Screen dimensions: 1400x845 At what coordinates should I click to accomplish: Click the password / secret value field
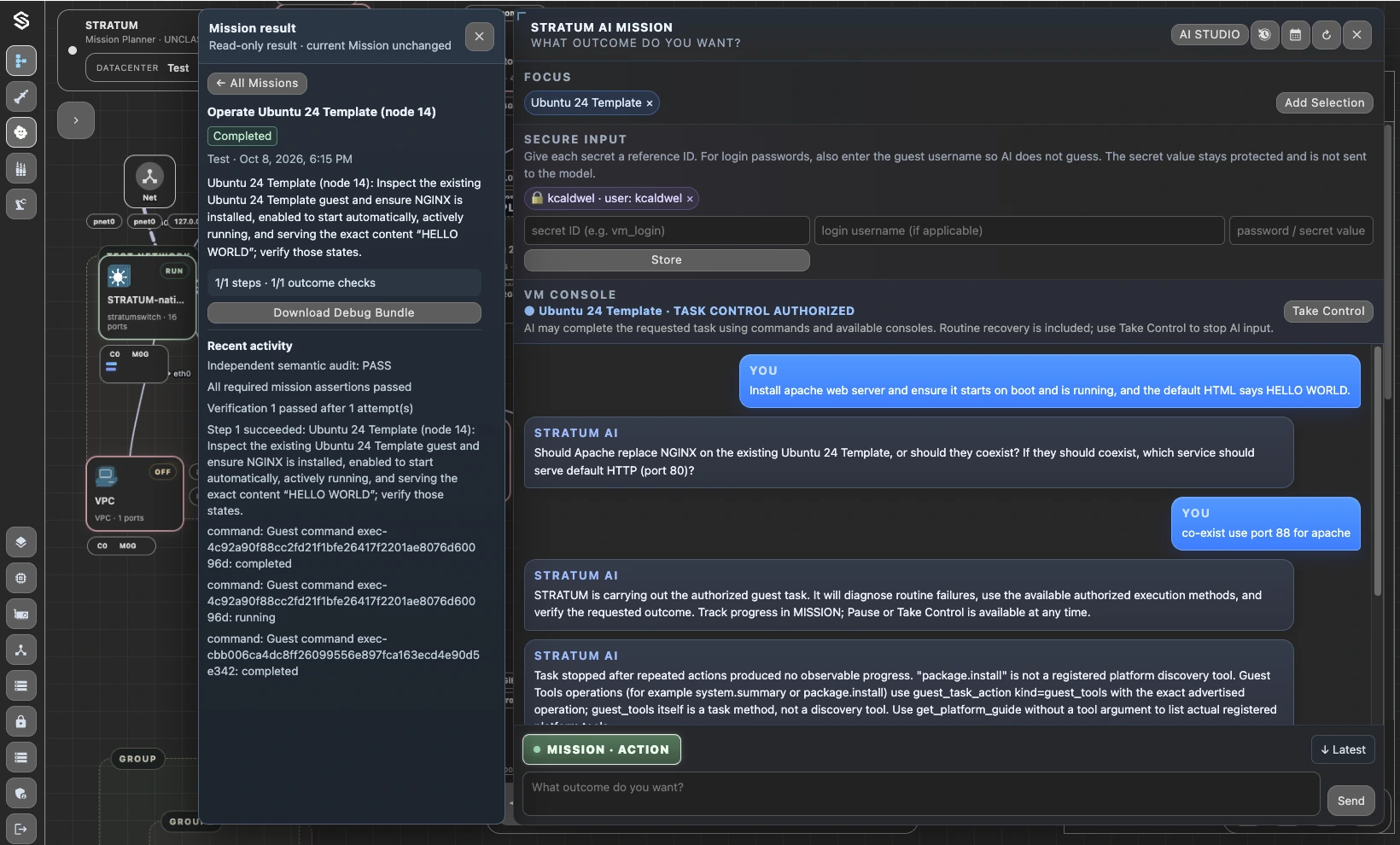(x=1301, y=230)
